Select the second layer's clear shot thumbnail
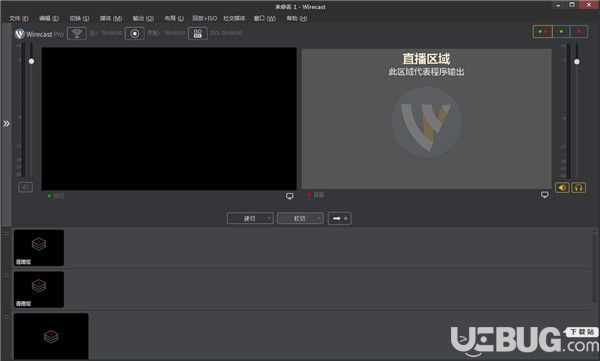Screen dimensions: 600x361 pos(39,289)
